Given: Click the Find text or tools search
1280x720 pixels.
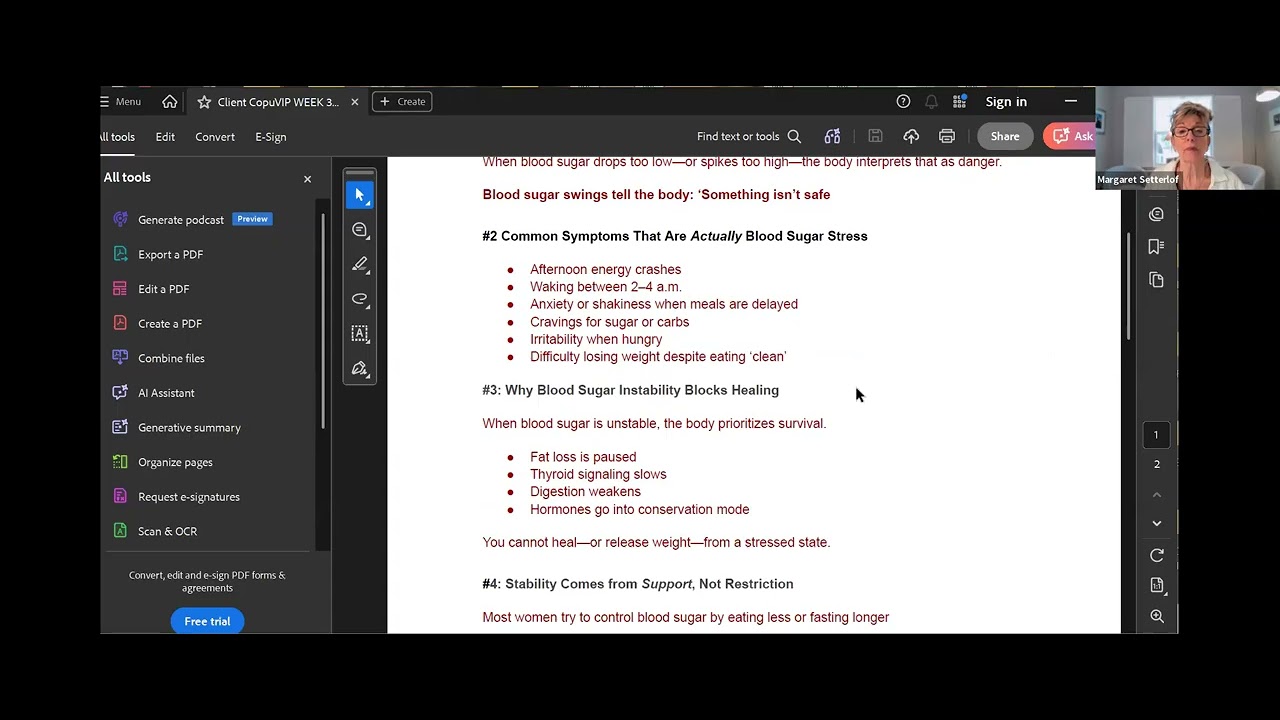Looking at the screenshot, I should (749, 137).
